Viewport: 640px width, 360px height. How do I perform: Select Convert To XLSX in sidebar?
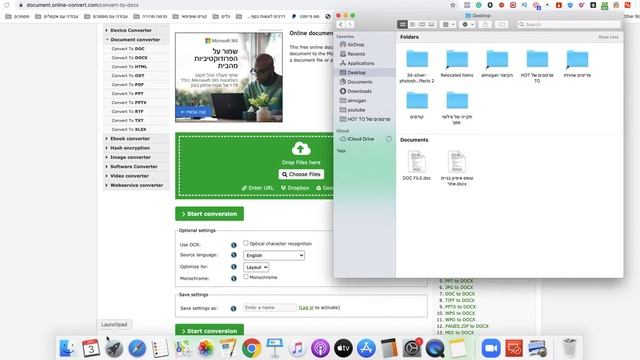pyautogui.click(x=129, y=129)
